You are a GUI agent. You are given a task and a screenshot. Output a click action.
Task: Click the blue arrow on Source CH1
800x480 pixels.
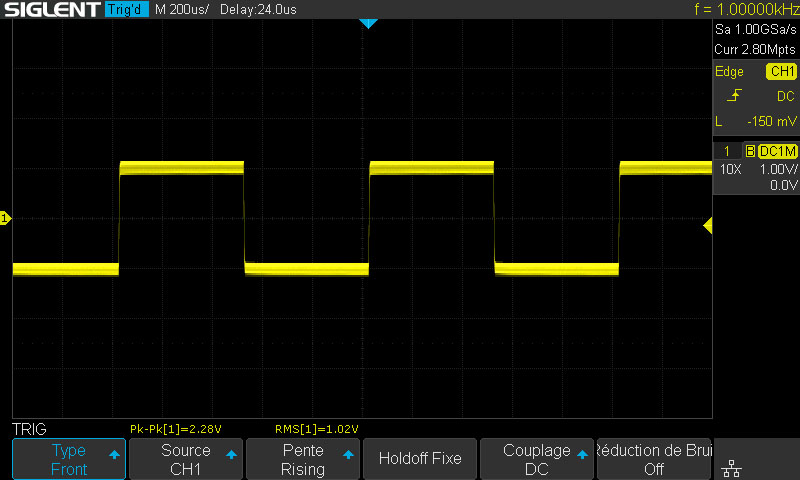tap(231, 454)
